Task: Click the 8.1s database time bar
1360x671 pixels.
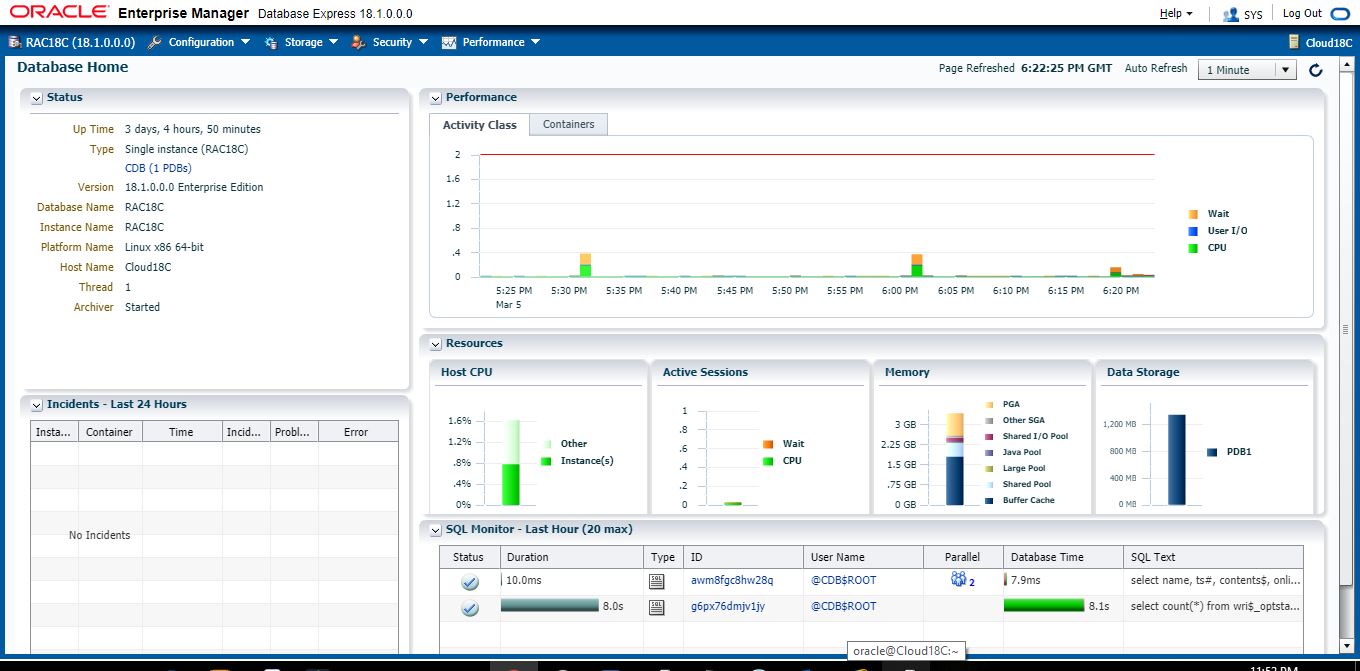Action: 1044,606
